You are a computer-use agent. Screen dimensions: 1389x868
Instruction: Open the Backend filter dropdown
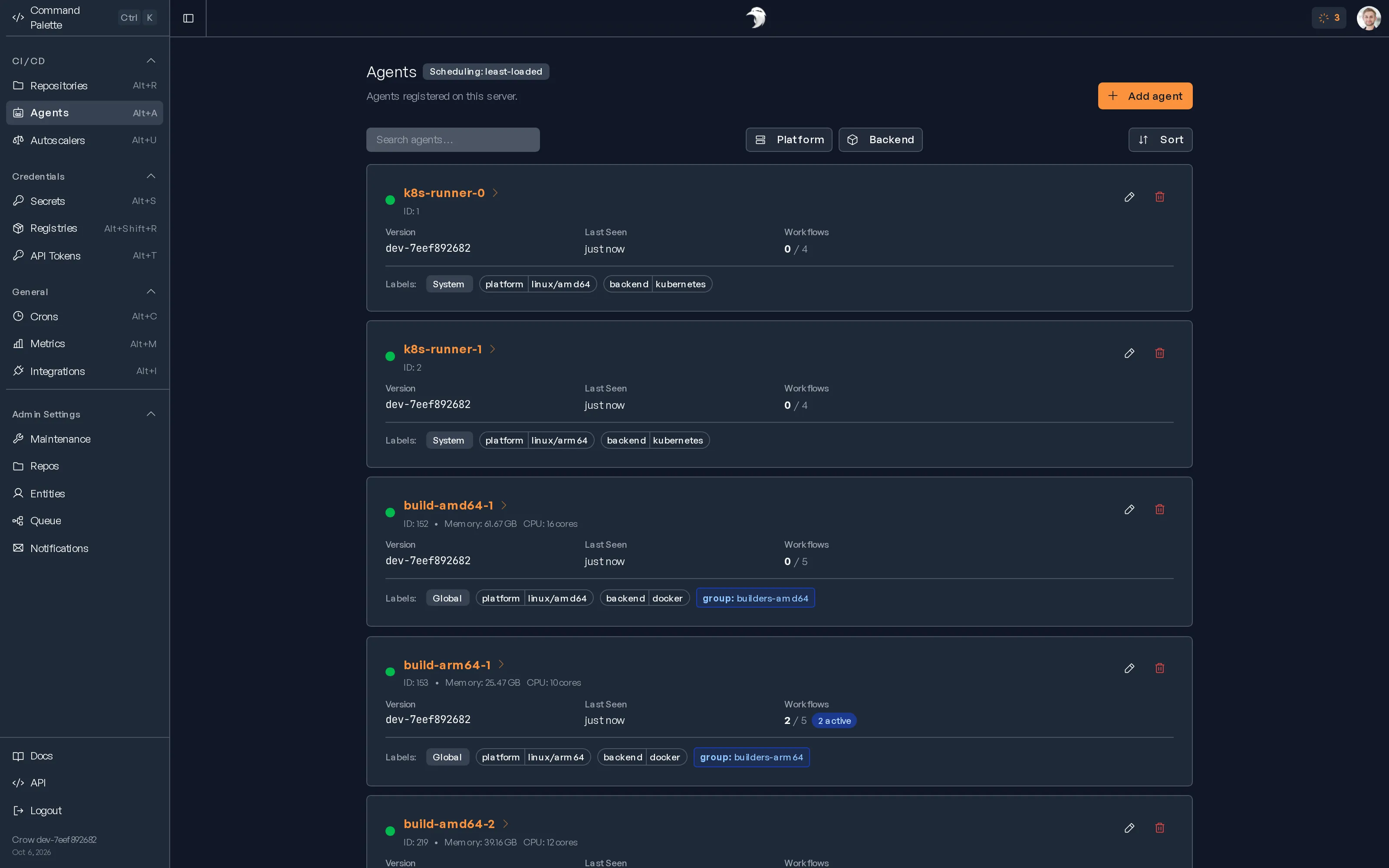click(x=880, y=139)
